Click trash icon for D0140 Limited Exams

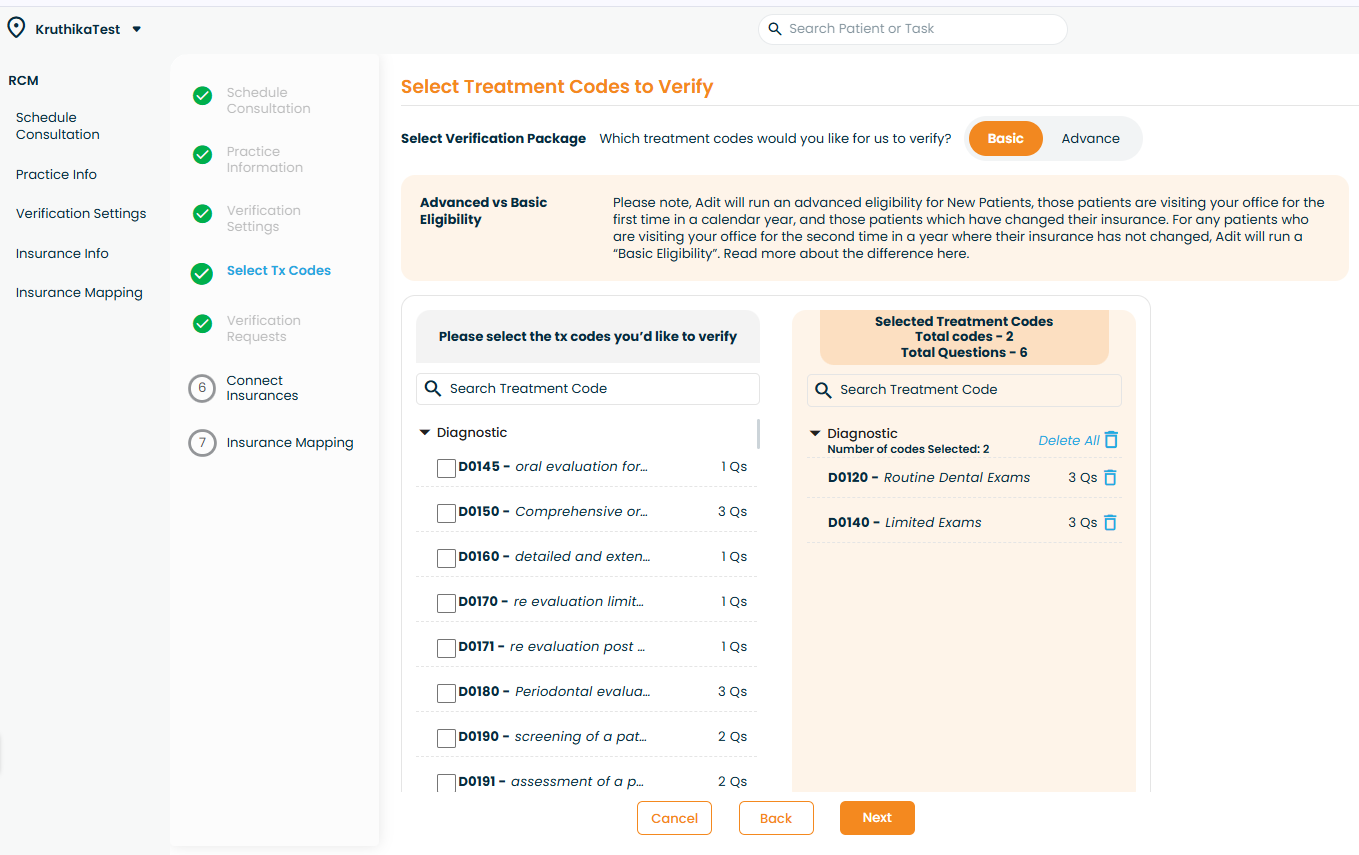click(x=1110, y=523)
